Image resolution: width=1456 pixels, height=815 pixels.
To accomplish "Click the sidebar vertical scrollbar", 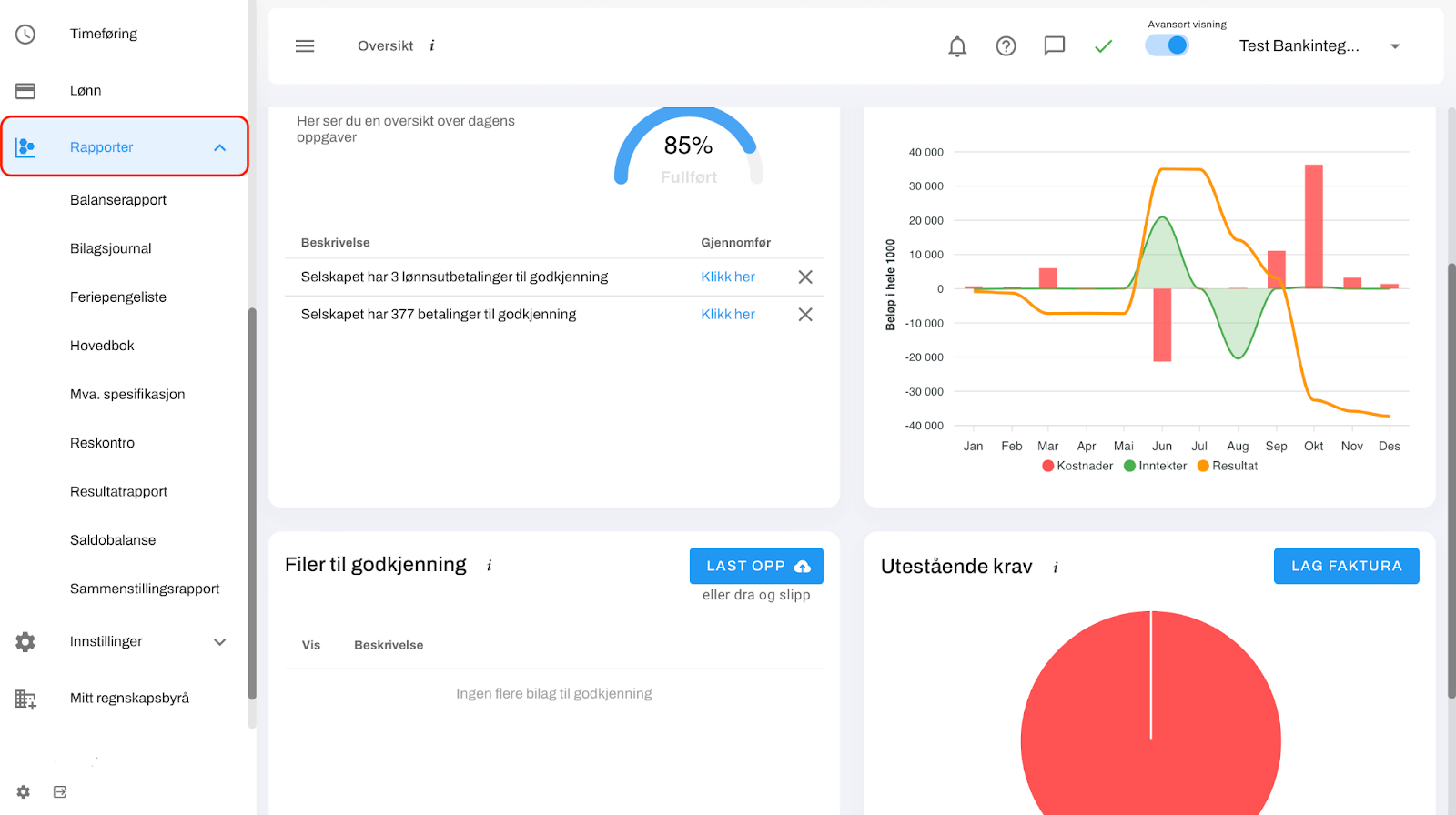I will (x=252, y=504).
